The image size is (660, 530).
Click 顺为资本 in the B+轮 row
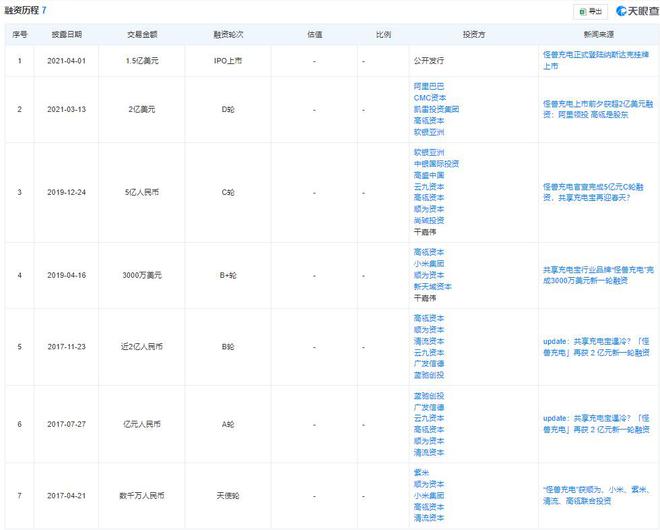[428, 274]
